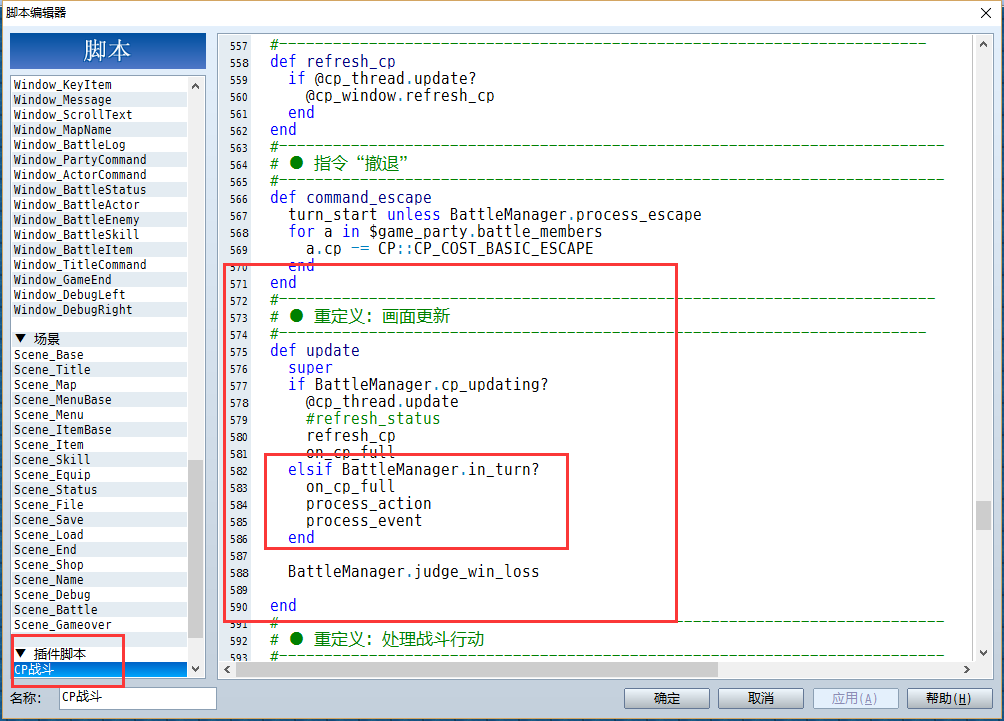Click the 帮助(H) button
Viewport: 1004px width, 721px height.
tap(949, 698)
